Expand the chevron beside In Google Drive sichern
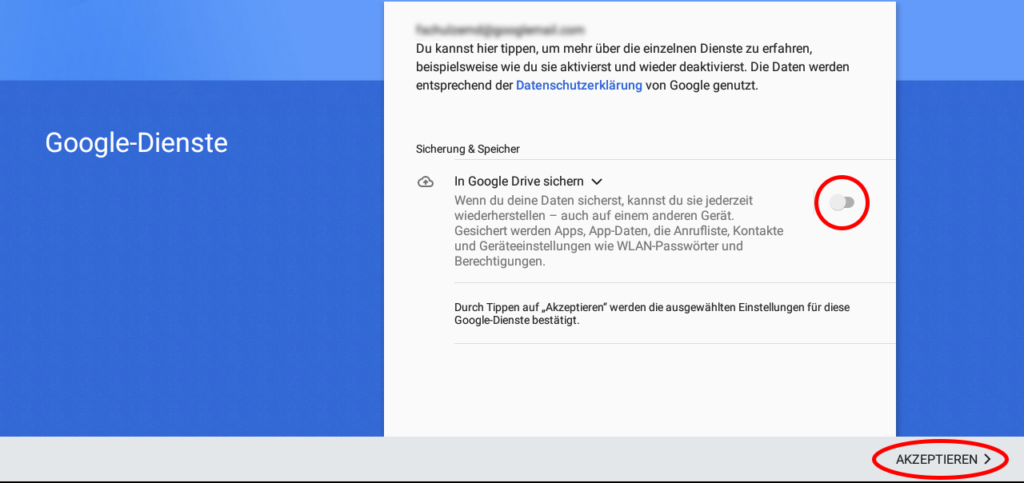1024x483 pixels. [x=596, y=181]
